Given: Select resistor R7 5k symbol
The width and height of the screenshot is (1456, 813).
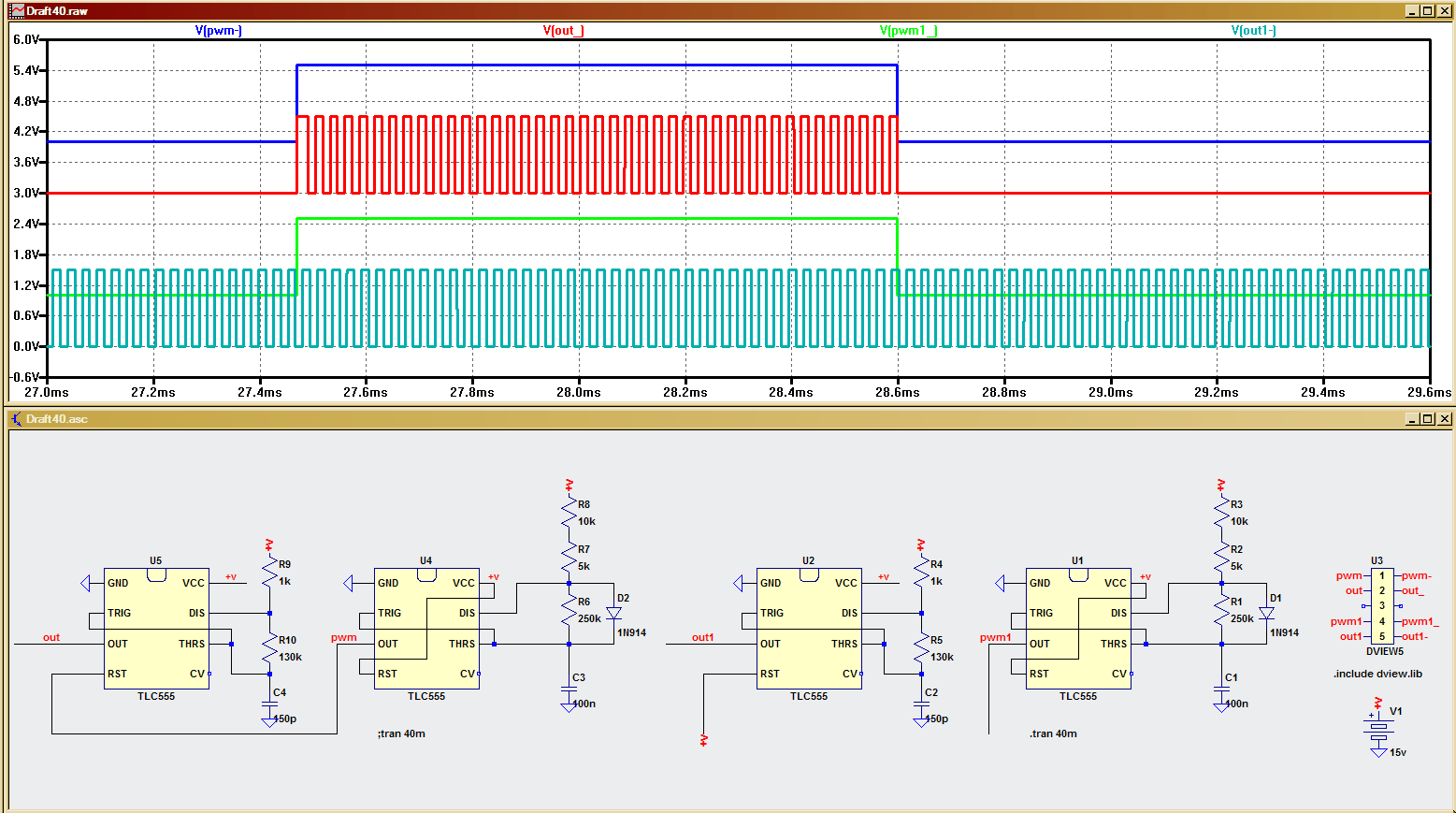Looking at the screenshot, I should pyautogui.click(x=569, y=558).
